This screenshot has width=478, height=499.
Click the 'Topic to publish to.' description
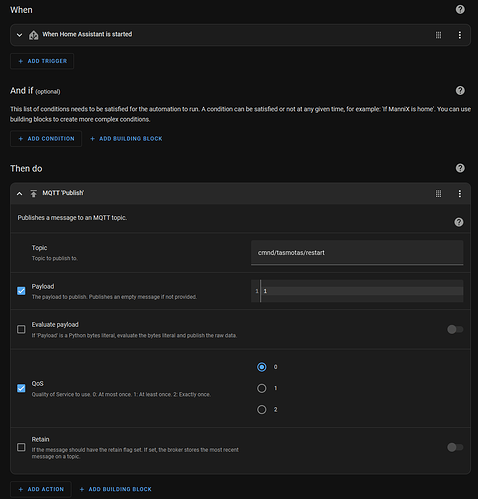[55, 258]
